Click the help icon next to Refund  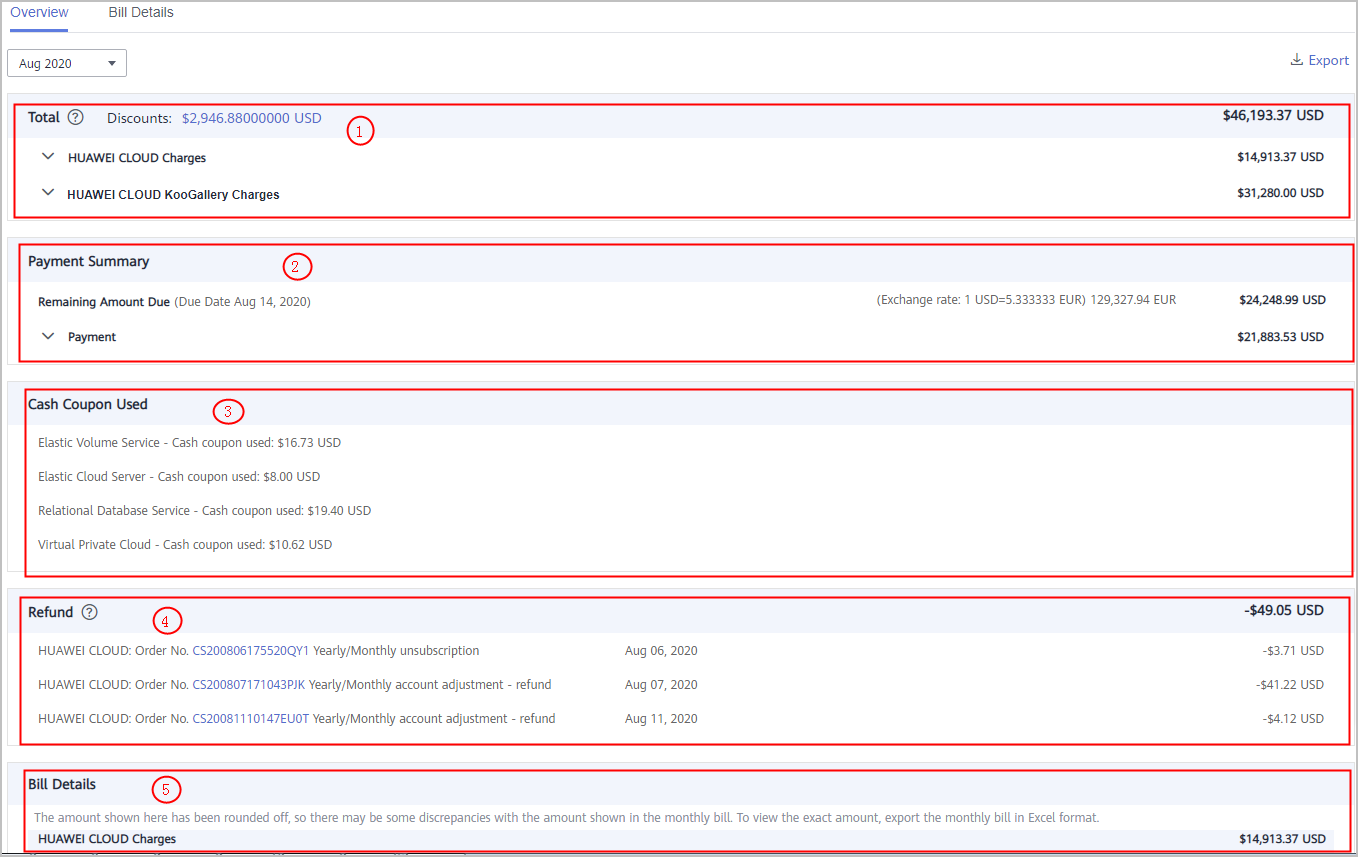(x=90, y=612)
